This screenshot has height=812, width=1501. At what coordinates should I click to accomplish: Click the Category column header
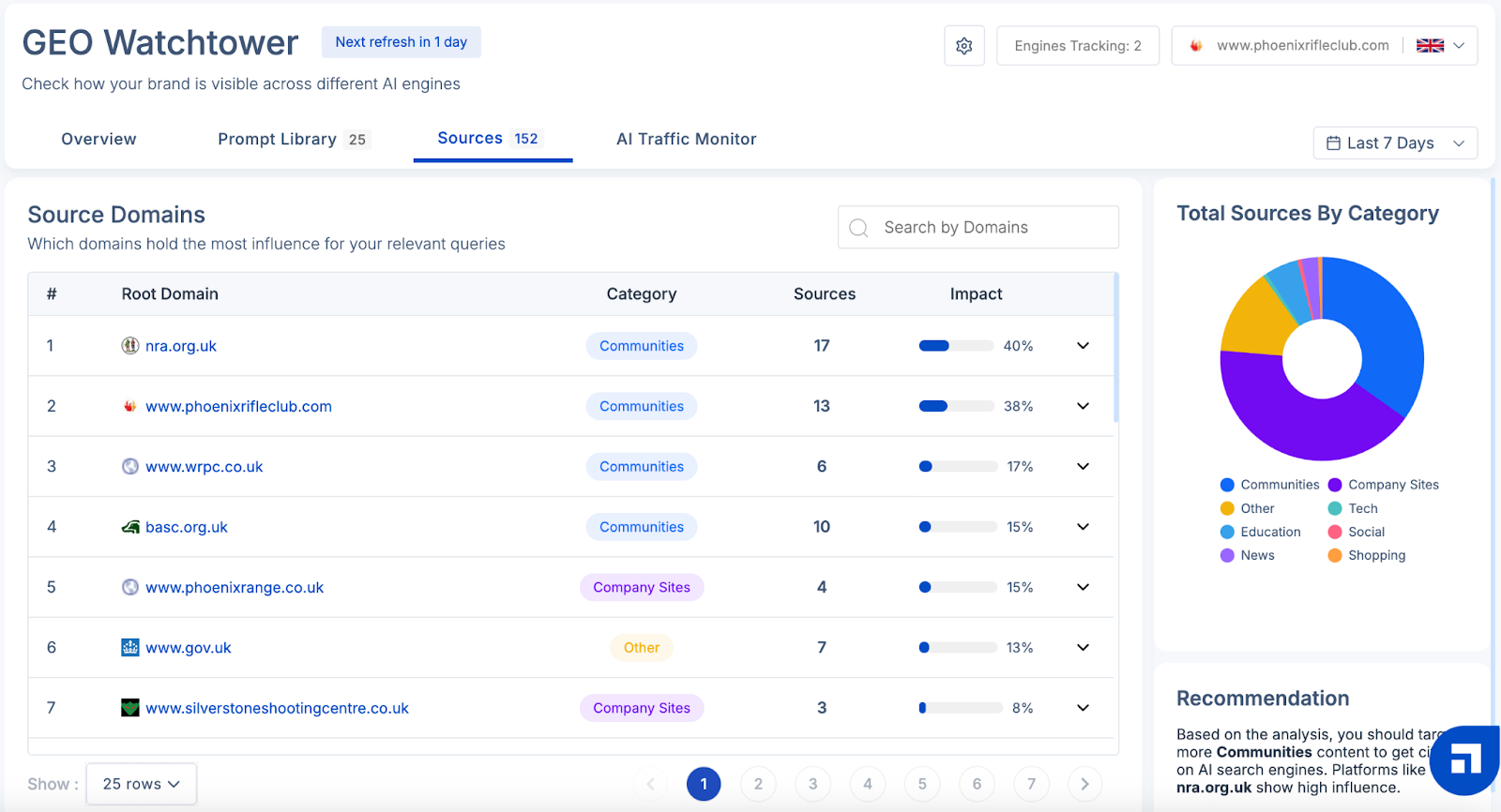[642, 294]
